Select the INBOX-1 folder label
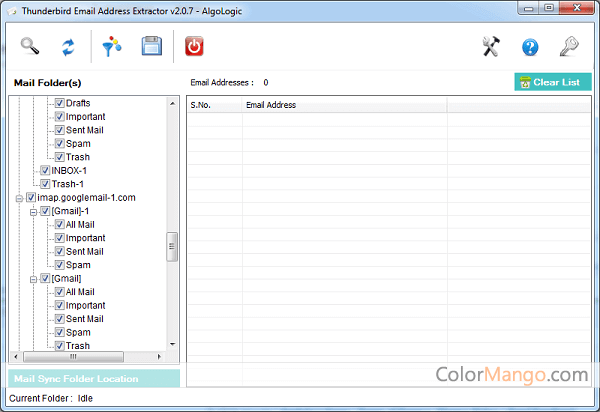The image size is (600, 412). tap(69, 170)
